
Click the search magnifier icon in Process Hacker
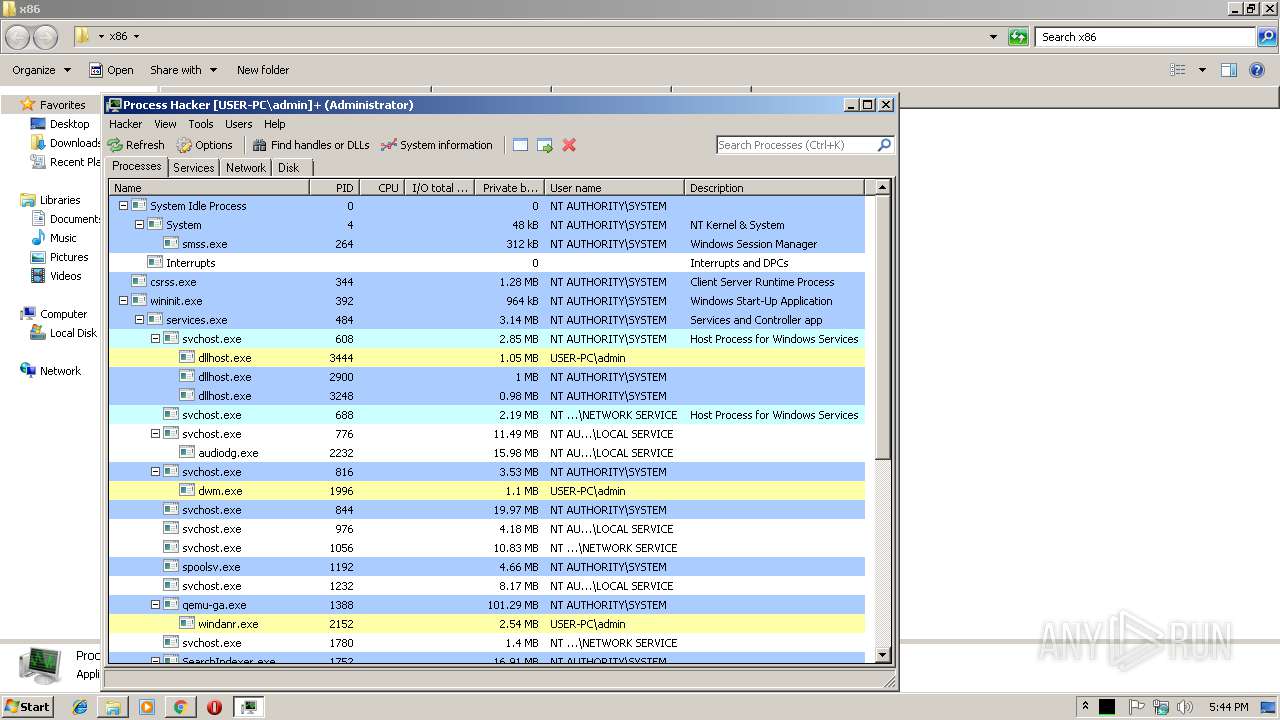[884, 145]
